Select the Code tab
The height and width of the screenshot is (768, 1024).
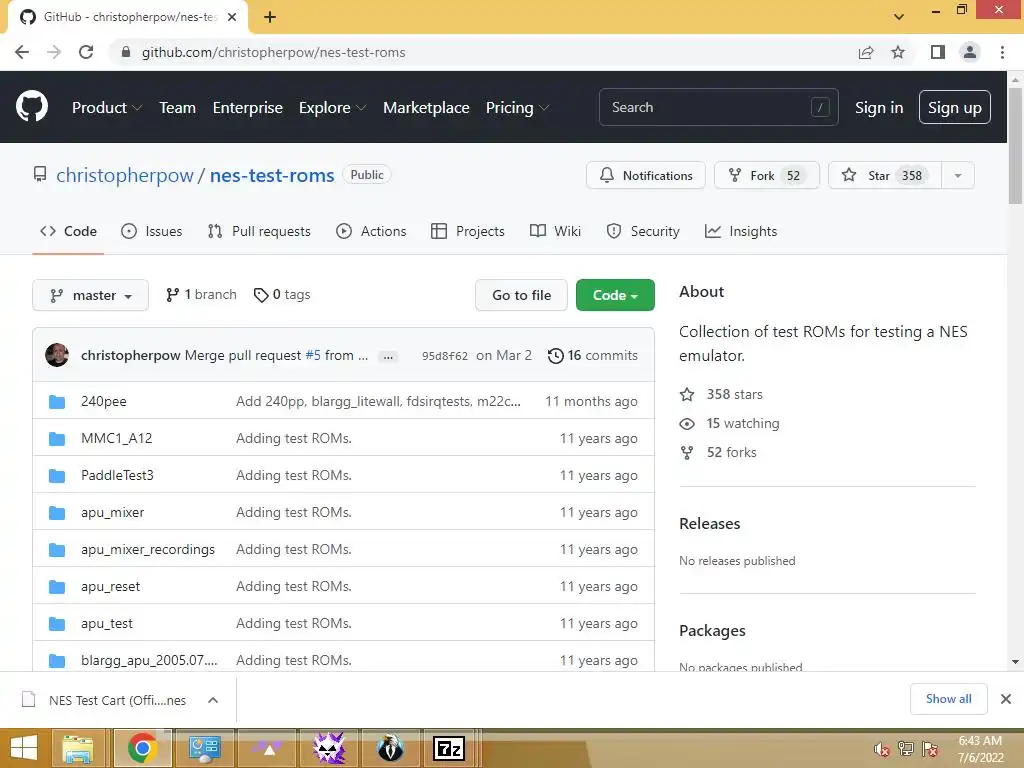click(x=68, y=231)
